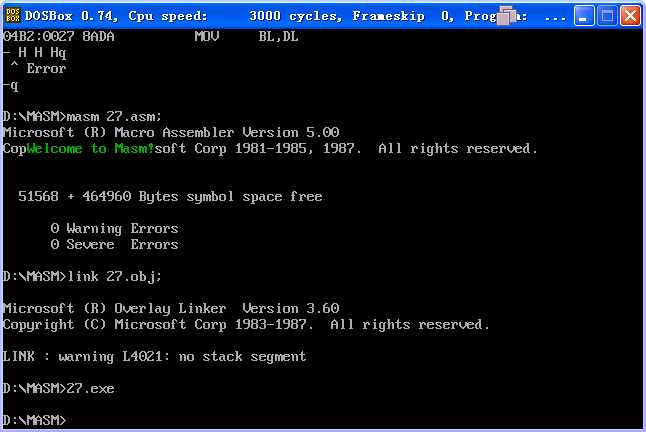Click the 'link 27.obj;' command line
646x432 pixels.
[82, 276]
